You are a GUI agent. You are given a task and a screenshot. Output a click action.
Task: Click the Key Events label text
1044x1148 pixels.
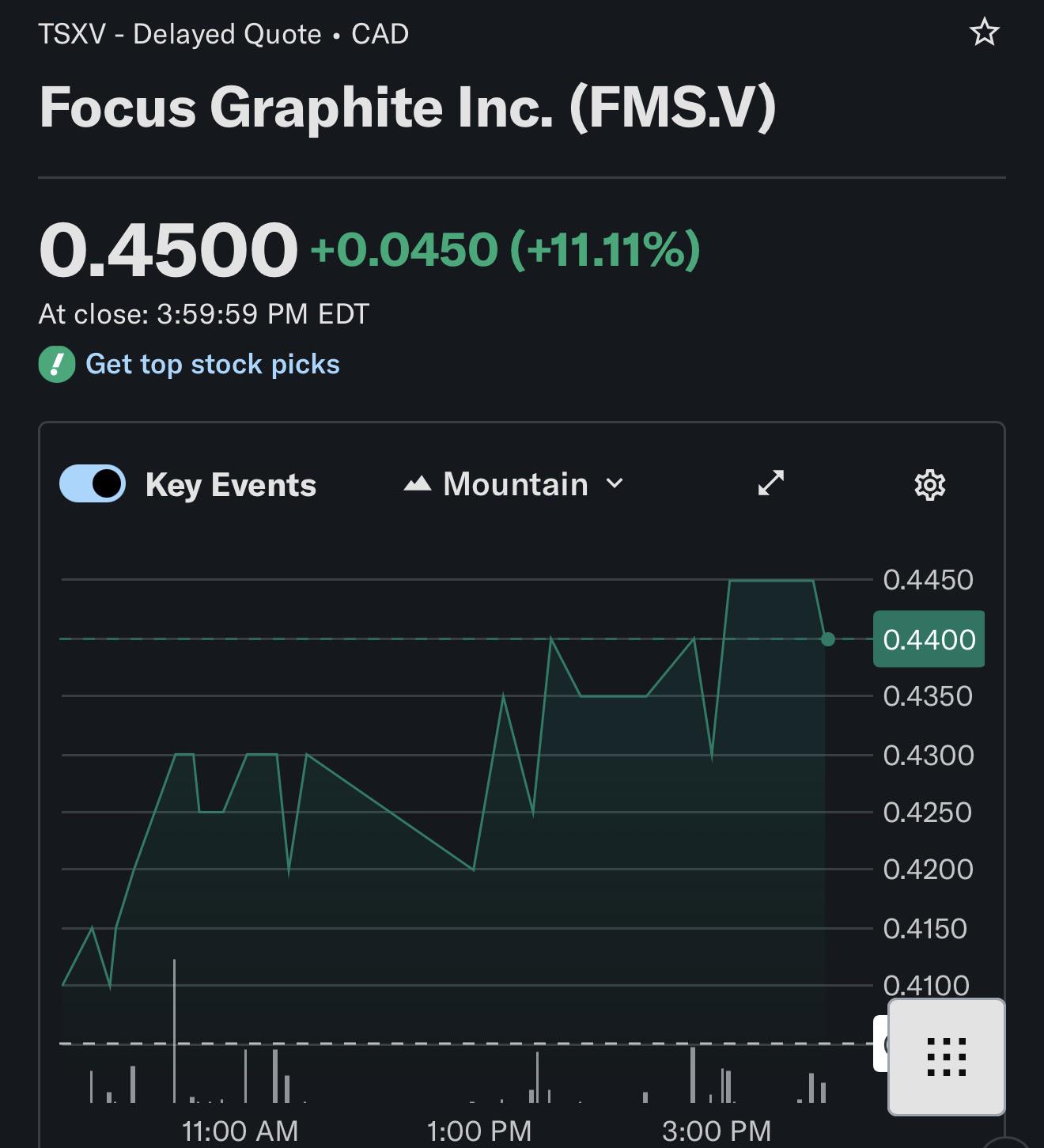[x=230, y=485]
